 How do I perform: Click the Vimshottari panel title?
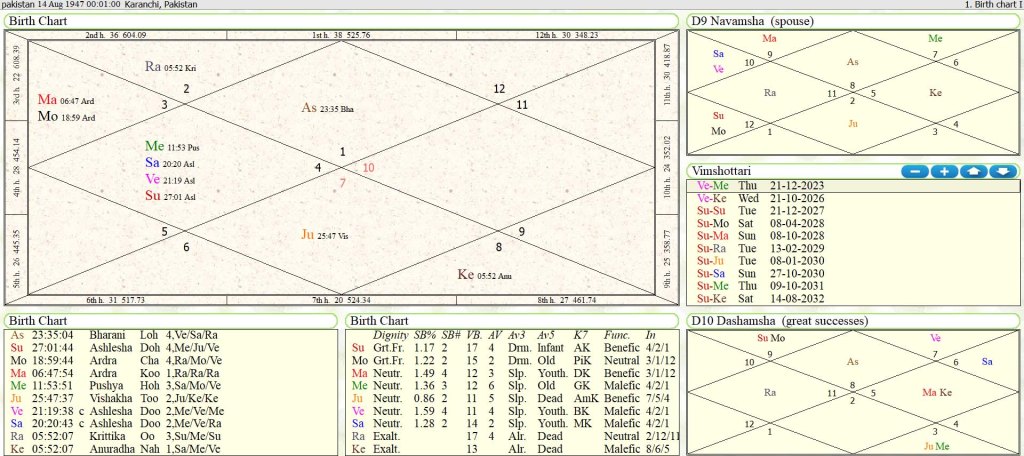723,171
